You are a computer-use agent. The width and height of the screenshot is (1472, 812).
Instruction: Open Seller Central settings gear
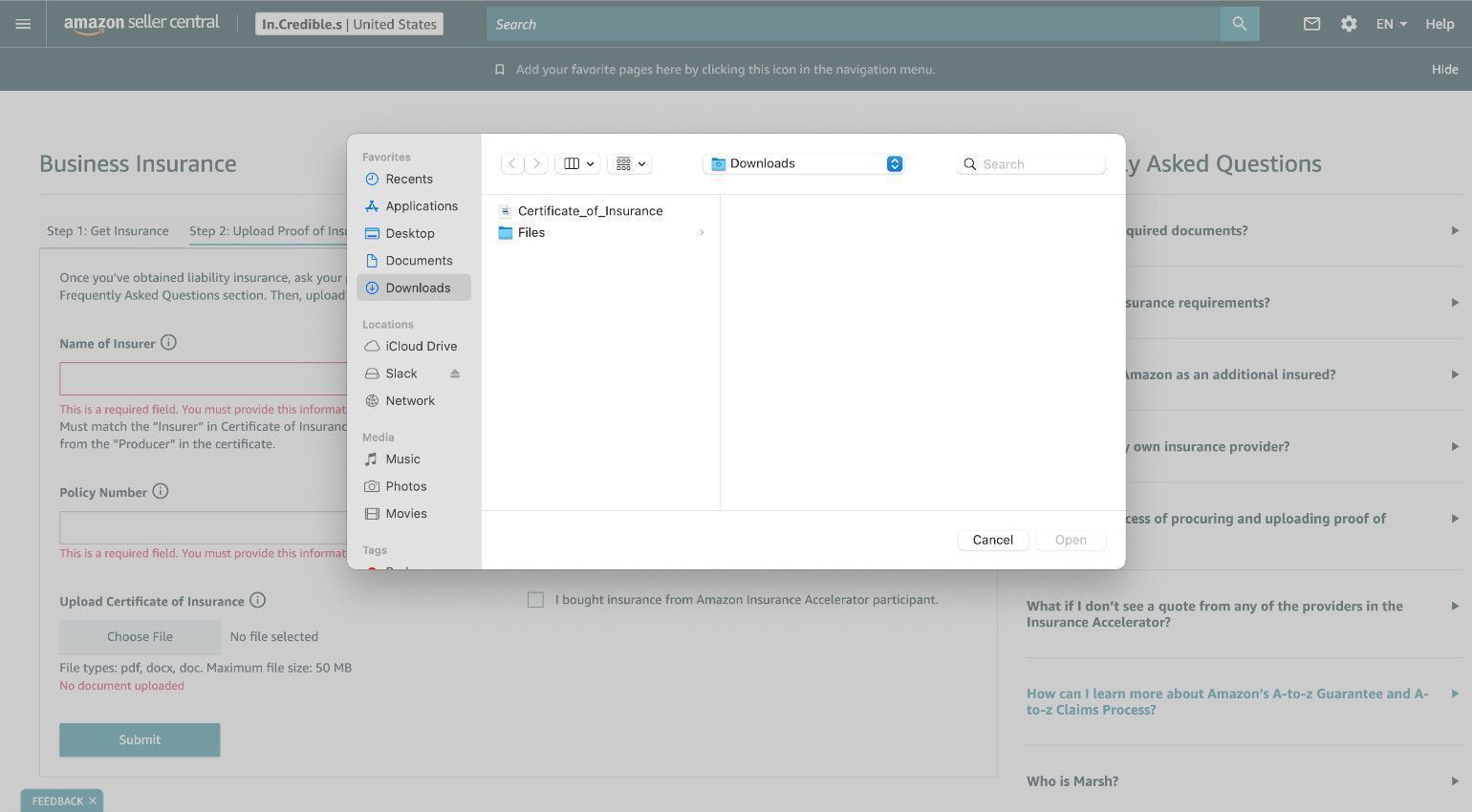[1349, 24]
